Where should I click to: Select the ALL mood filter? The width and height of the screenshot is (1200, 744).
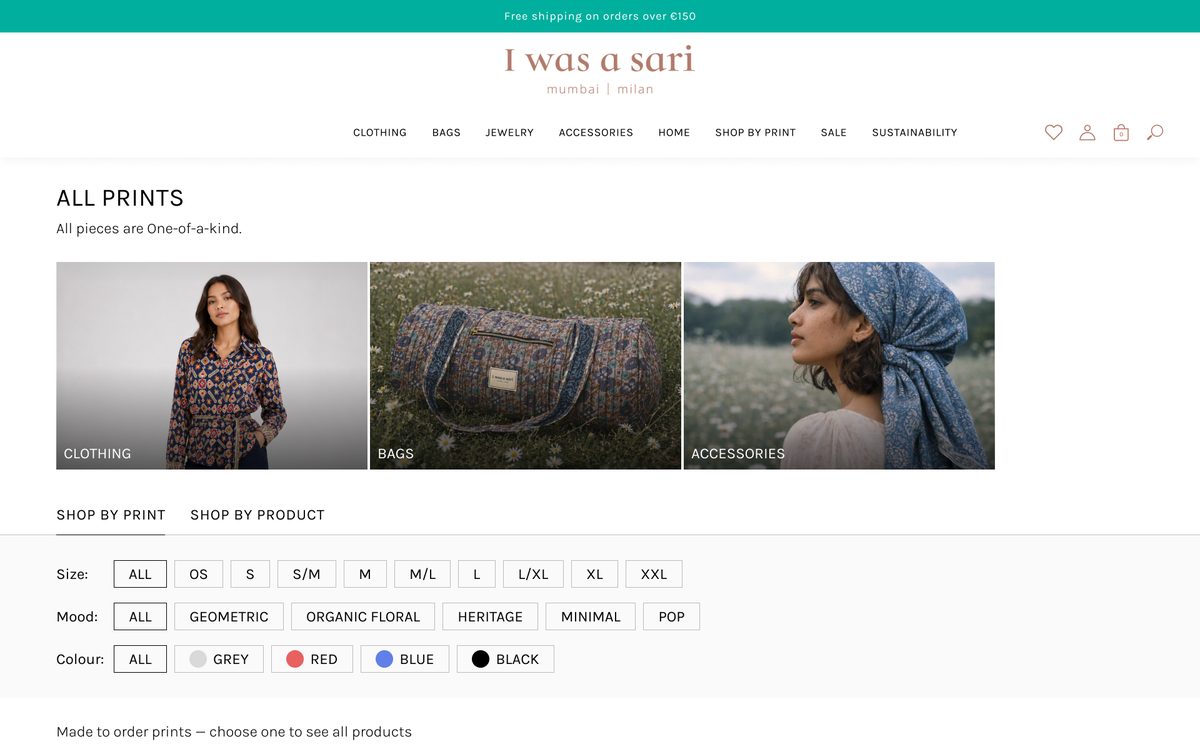tap(140, 617)
